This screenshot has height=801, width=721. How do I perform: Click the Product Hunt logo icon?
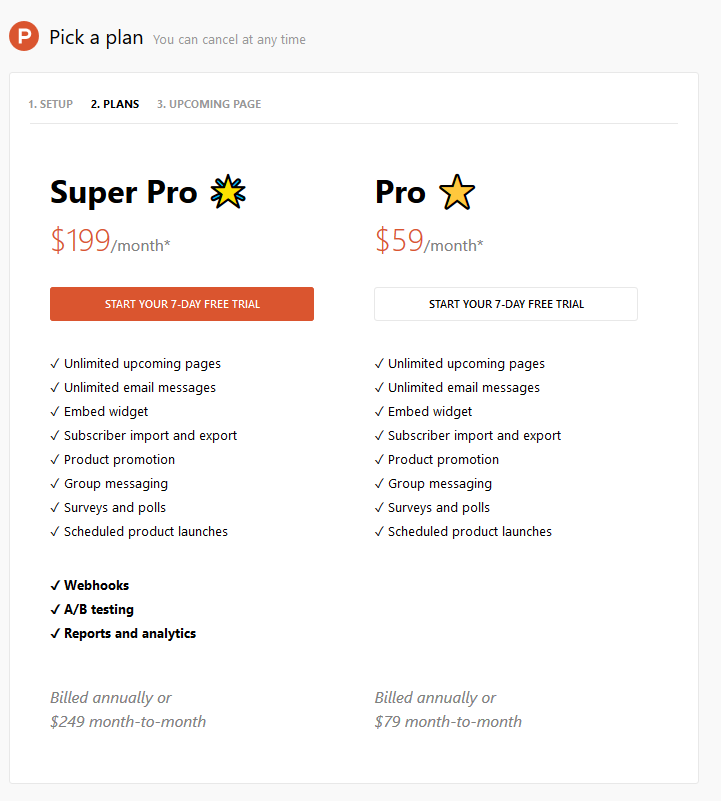coord(24,36)
